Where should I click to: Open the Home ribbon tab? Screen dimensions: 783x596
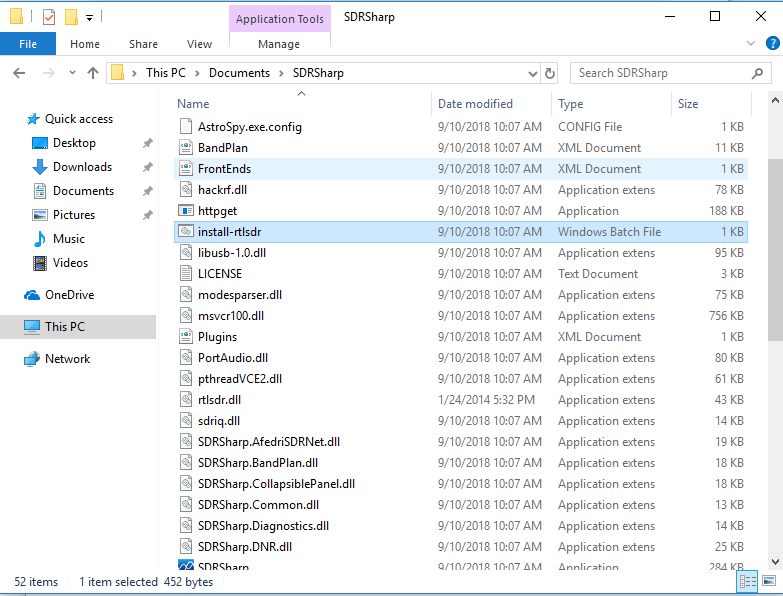point(85,44)
